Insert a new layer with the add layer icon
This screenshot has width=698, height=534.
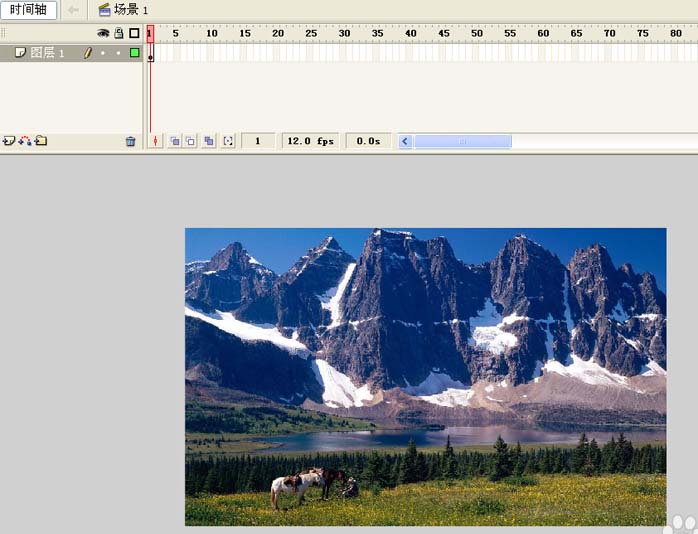click(x=8, y=141)
